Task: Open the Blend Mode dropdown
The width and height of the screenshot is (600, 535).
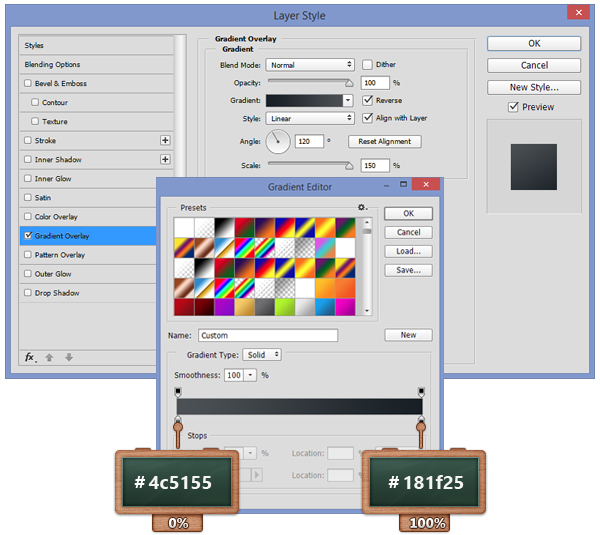Action: click(310, 65)
